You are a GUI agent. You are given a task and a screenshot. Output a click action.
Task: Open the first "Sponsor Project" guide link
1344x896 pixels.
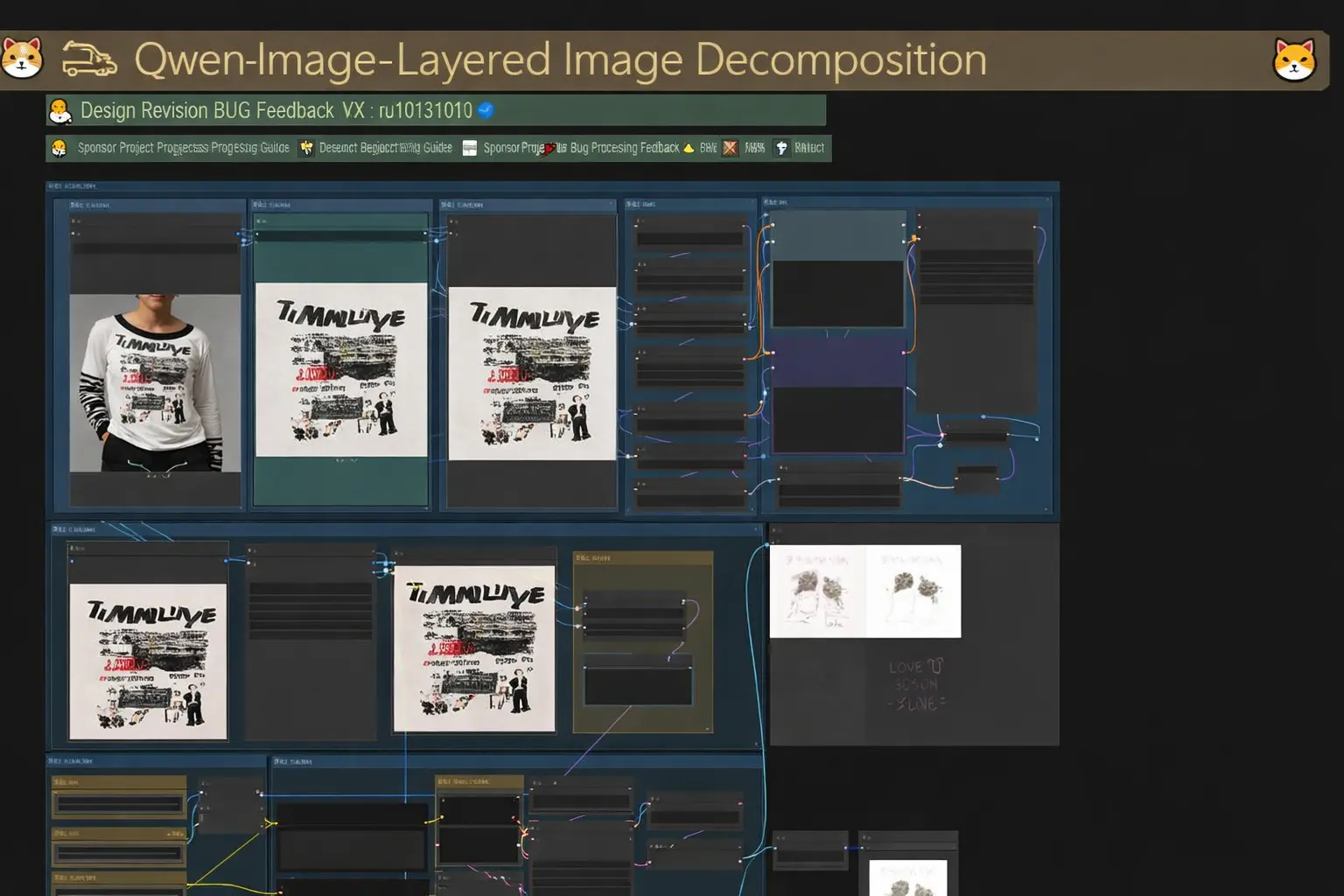183,148
